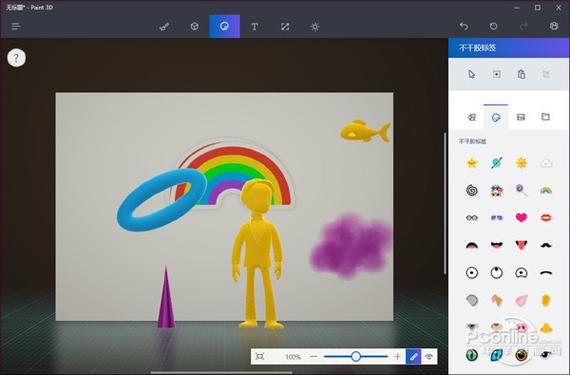Pick the spiral swirl sticker
The width and height of the screenshot is (570, 375).
(x=472, y=190)
